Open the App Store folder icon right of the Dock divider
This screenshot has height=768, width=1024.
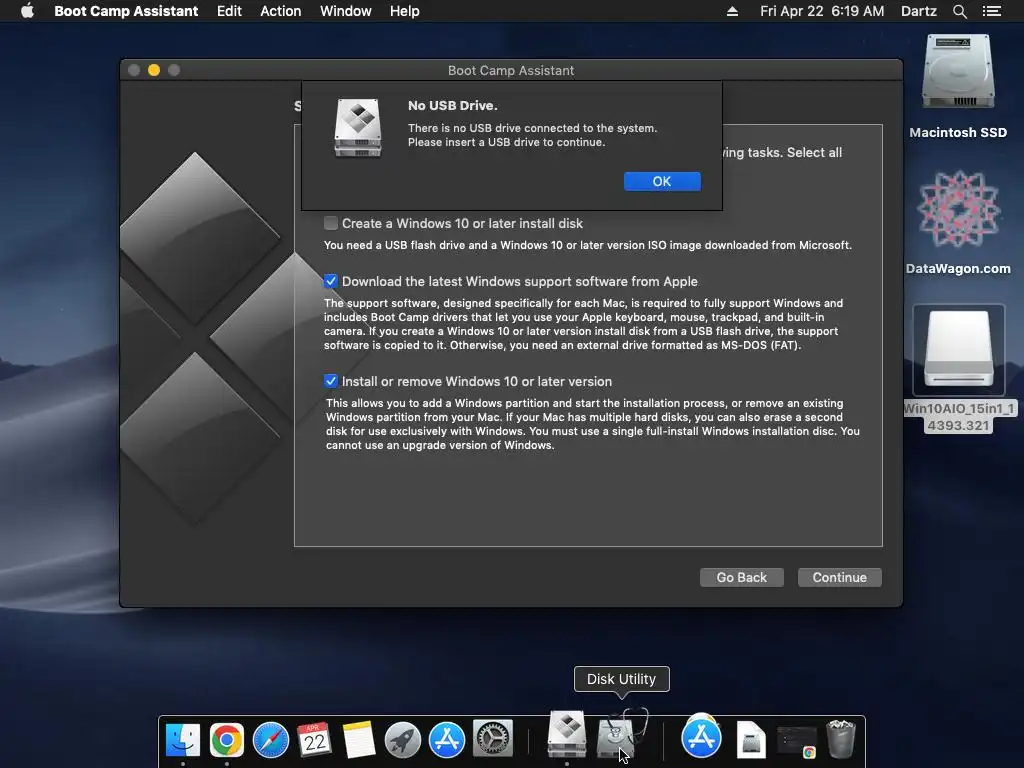701,737
